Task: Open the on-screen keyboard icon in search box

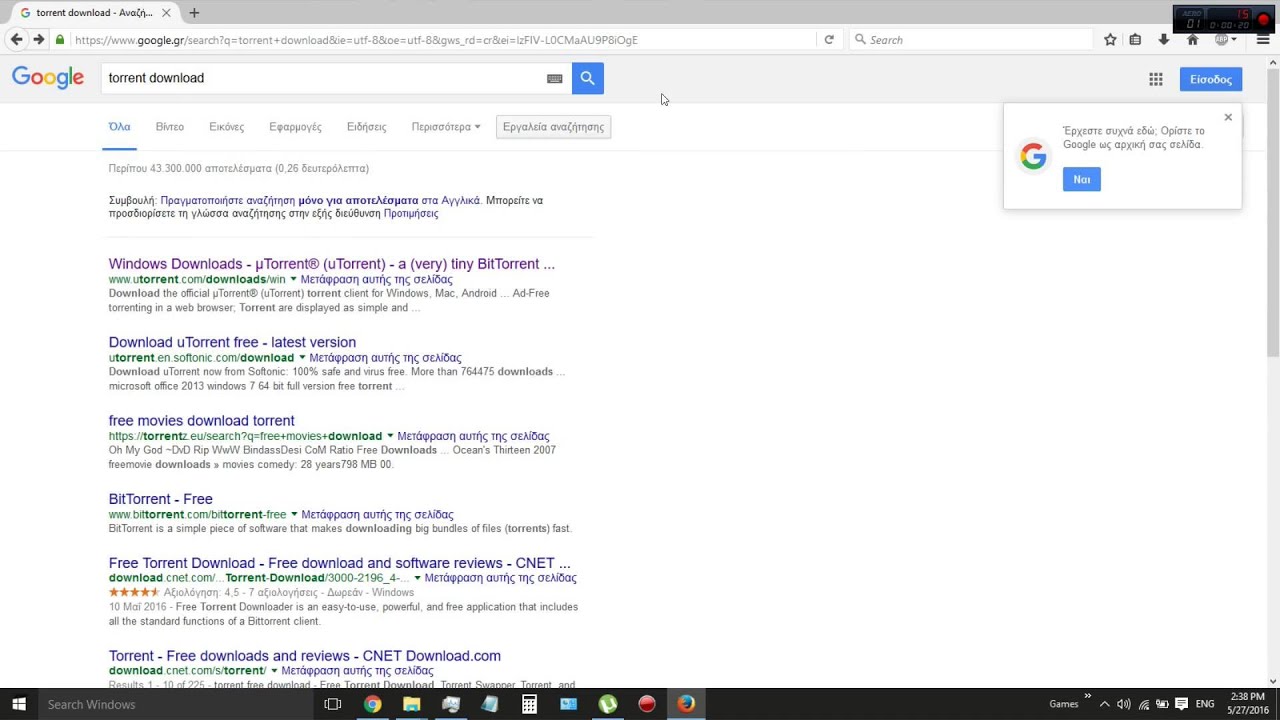Action: (555, 78)
